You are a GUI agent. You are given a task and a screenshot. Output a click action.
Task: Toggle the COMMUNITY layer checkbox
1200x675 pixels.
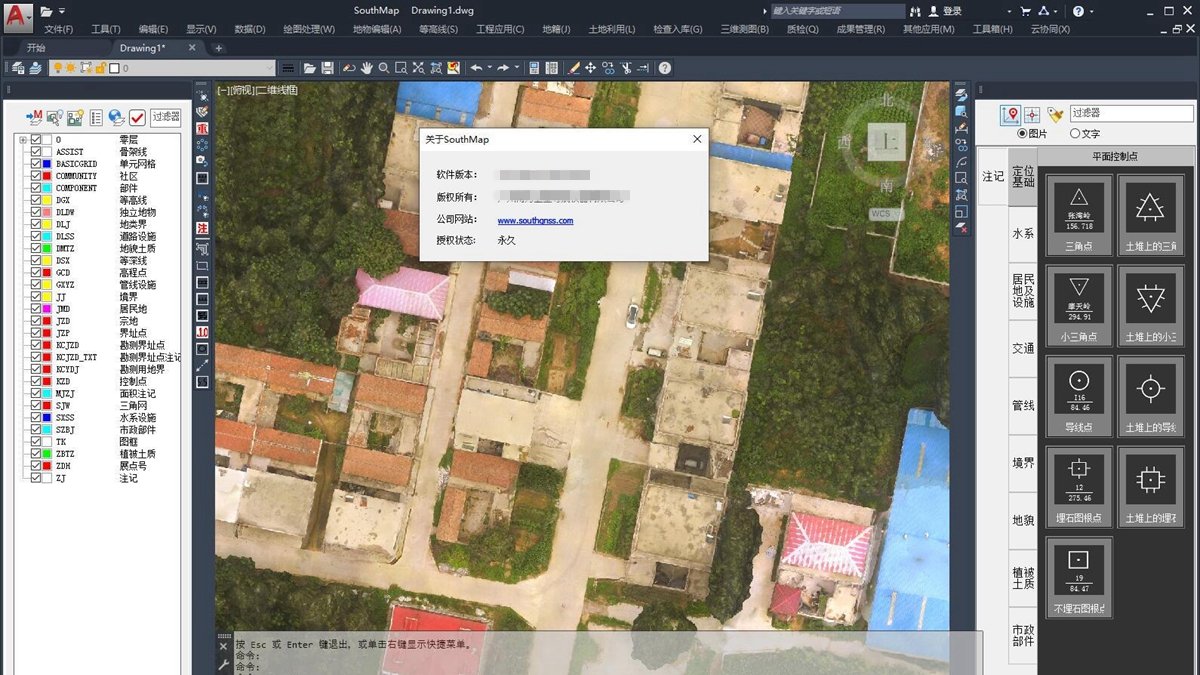click(36, 175)
